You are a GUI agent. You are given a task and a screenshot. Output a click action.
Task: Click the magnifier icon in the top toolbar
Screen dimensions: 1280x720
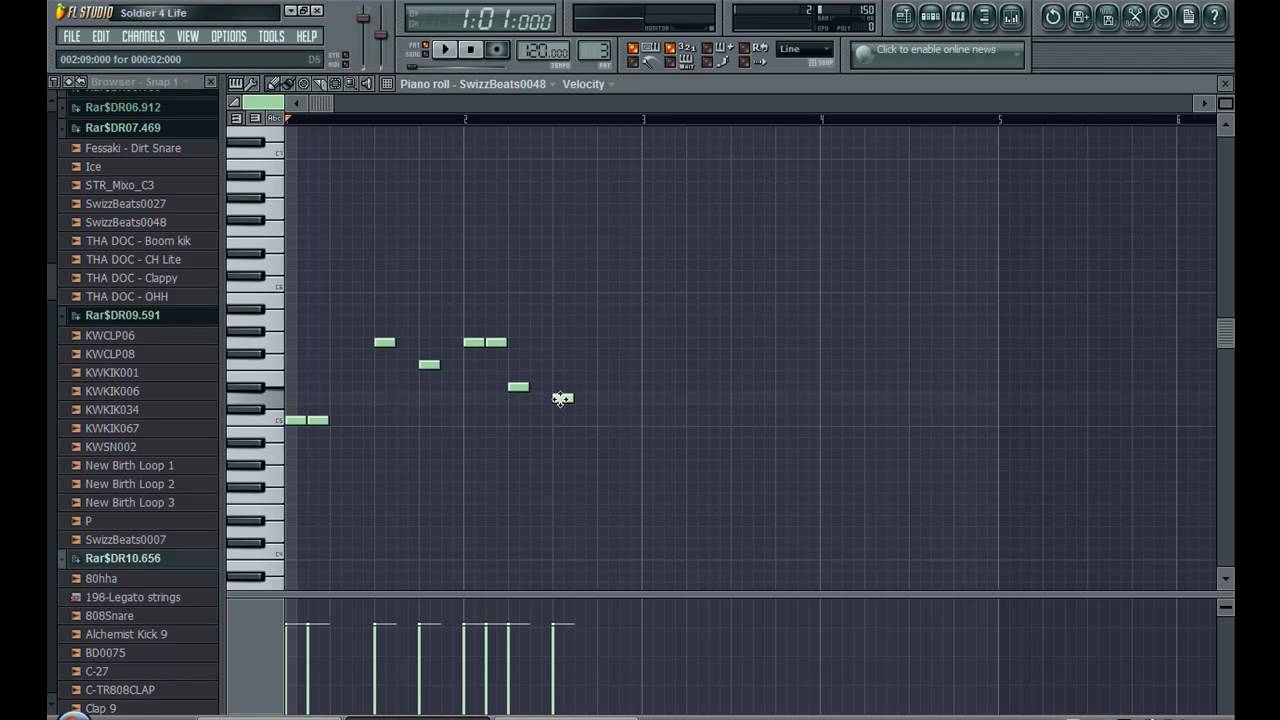point(1161,16)
